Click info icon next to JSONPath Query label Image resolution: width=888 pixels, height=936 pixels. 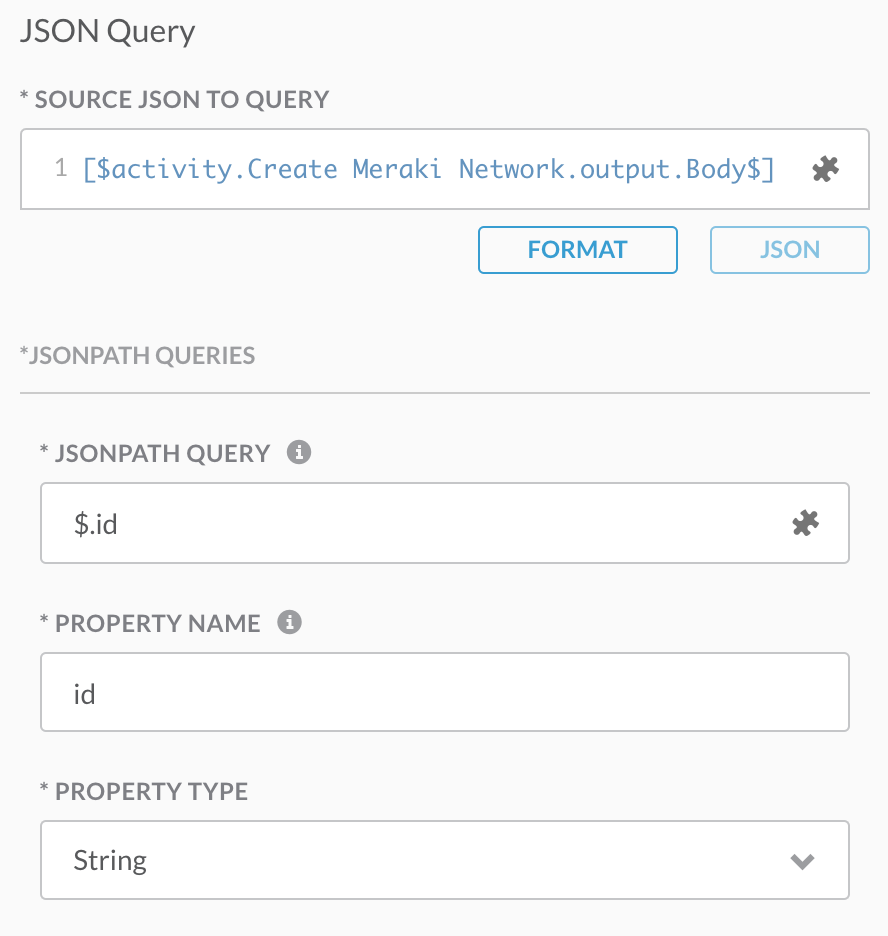[298, 452]
